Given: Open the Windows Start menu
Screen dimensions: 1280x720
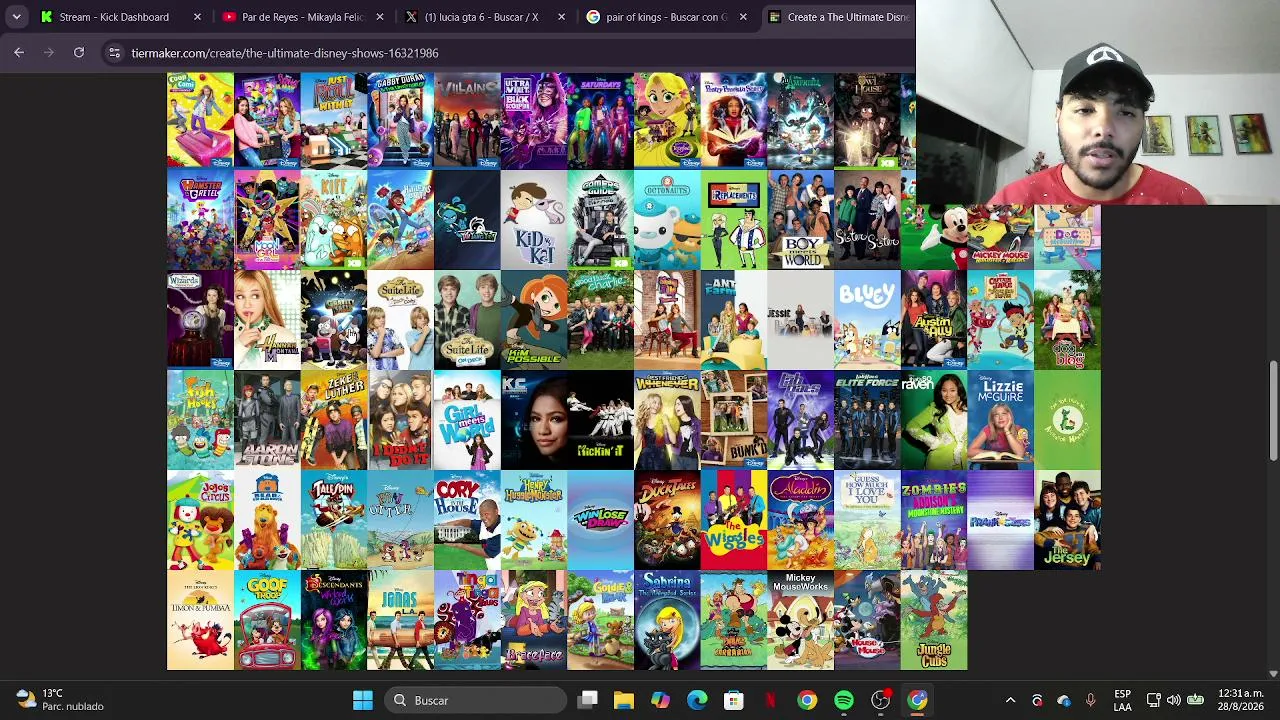Looking at the screenshot, I should [x=363, y=700].
